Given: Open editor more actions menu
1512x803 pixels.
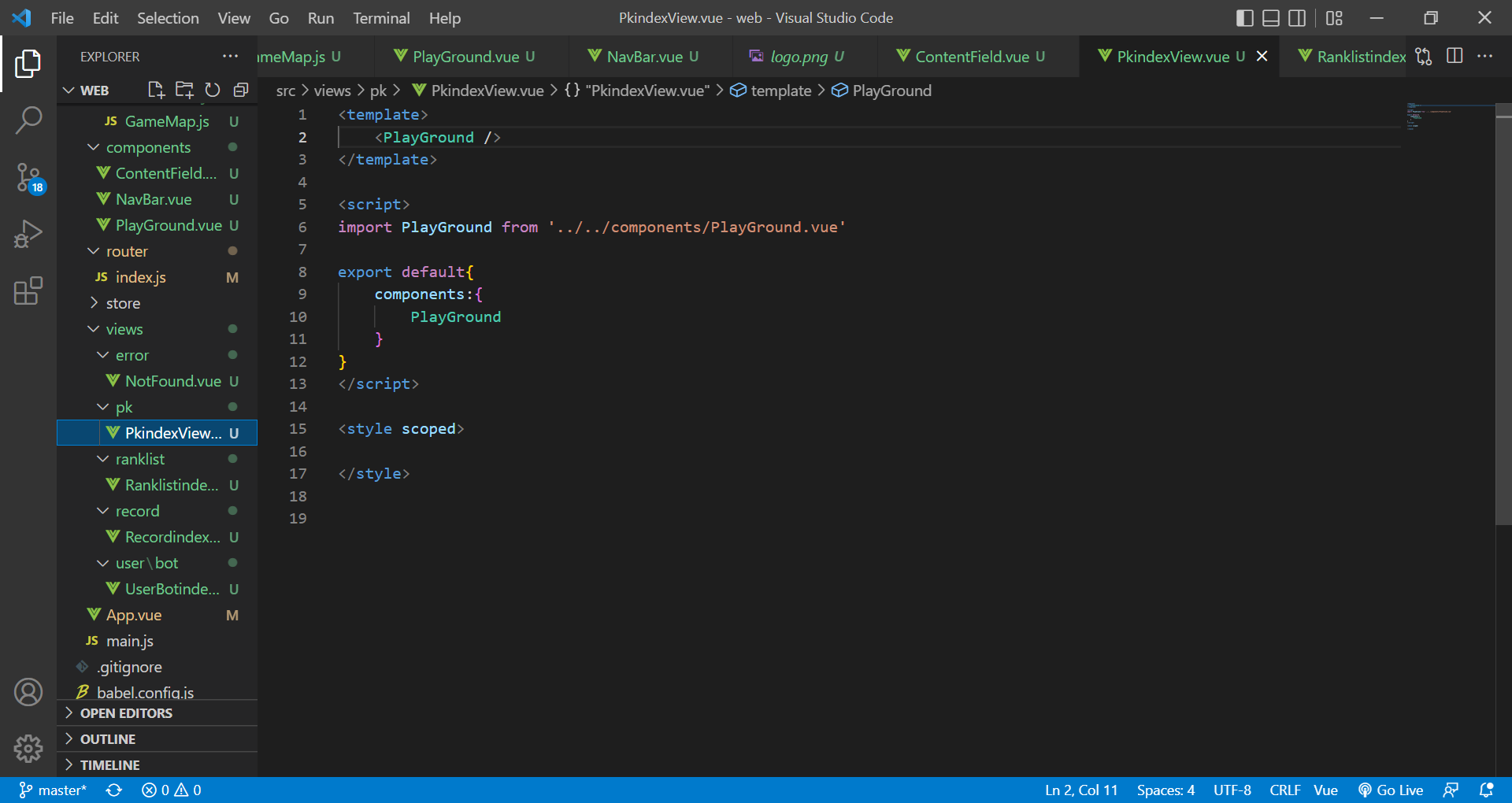Looking at the screenshot, I should [1484, 56].
